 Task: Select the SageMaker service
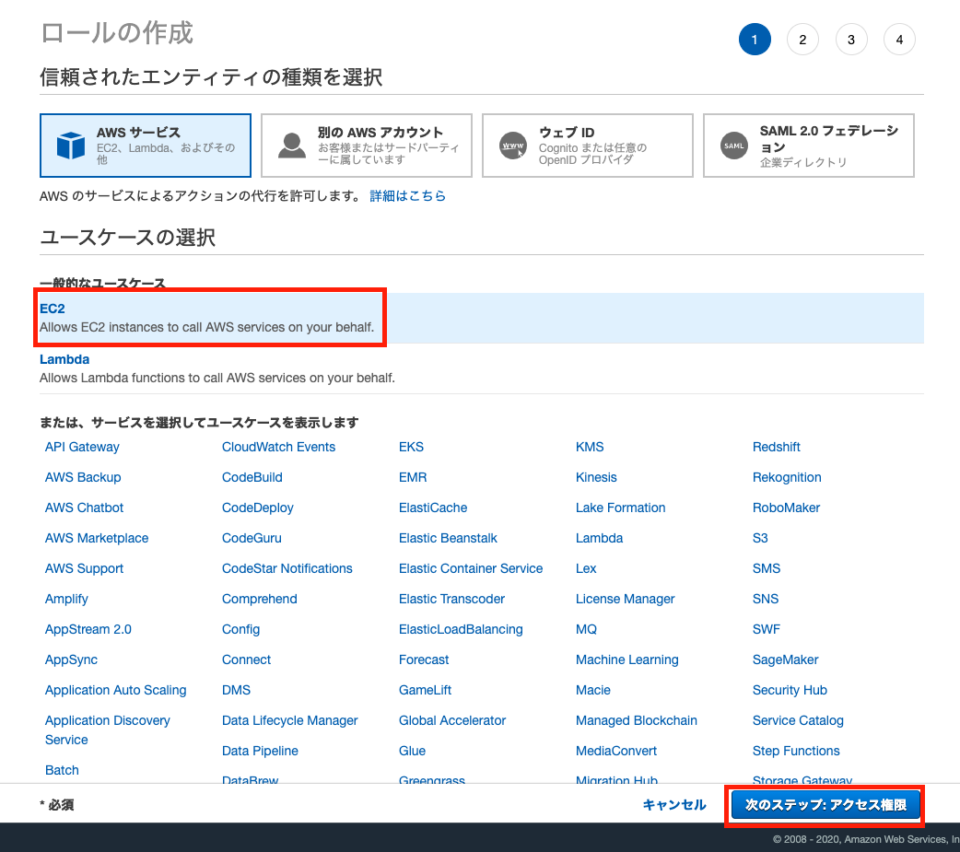(786, 660)
